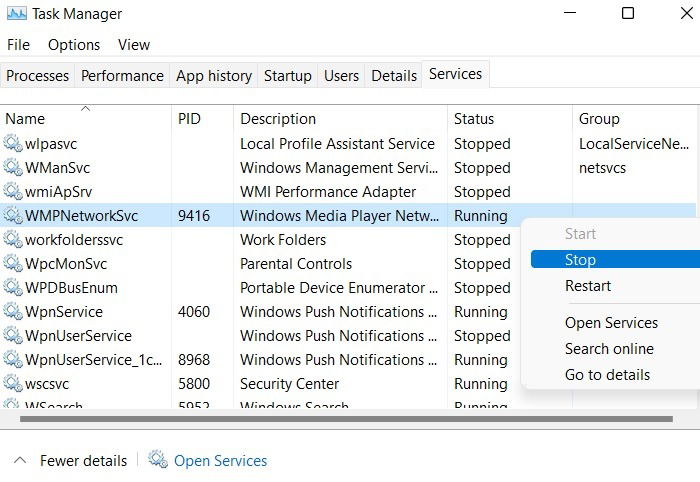Open the View menu
The image size is (700, 482).
[x=134, y=45]
